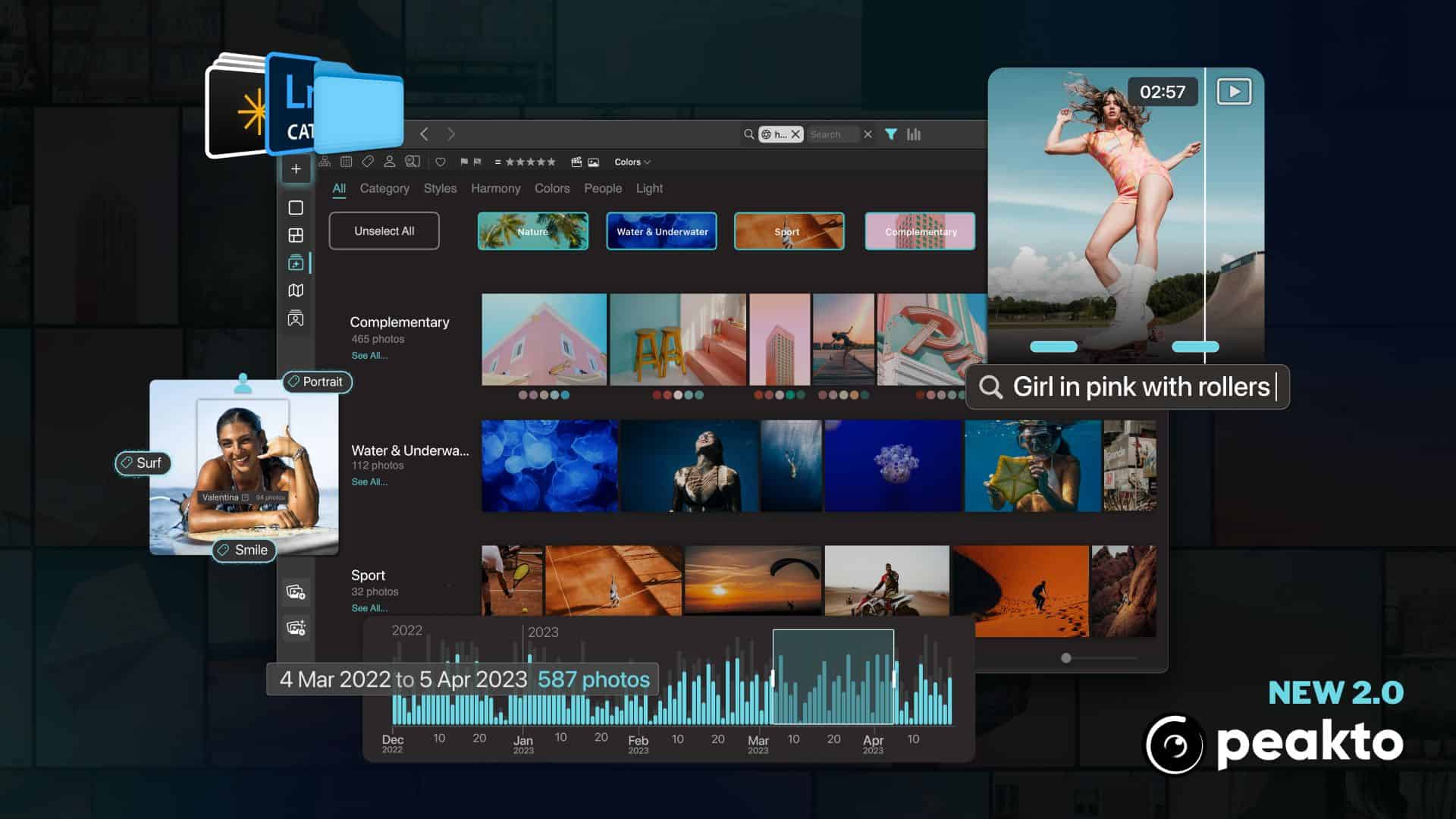Toggle the favorites heart filter
The image size is (1456, 819).
coord(441,162)
